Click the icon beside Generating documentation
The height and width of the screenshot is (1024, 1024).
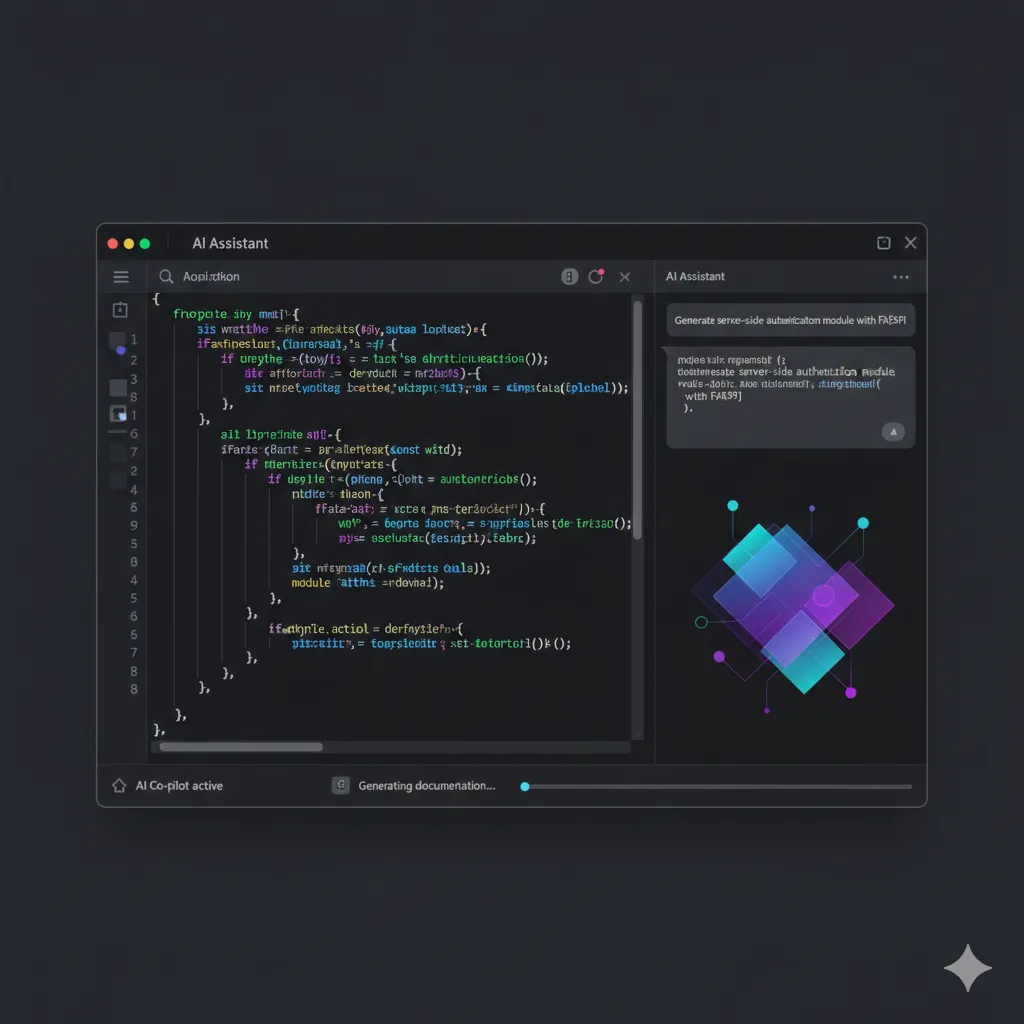(x=340, y=786)
